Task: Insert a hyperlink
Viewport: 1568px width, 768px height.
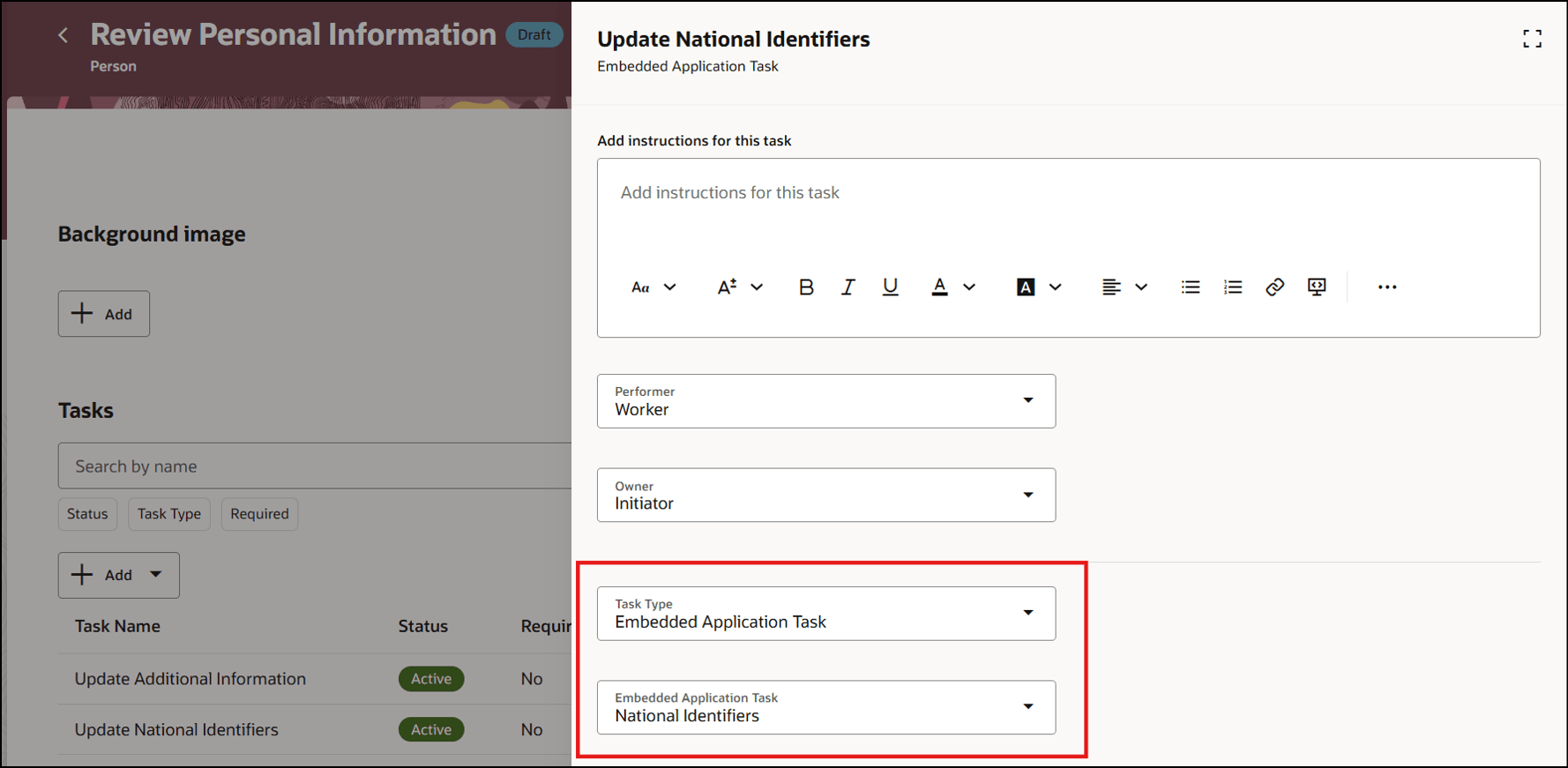Action: coord(1274,287)
